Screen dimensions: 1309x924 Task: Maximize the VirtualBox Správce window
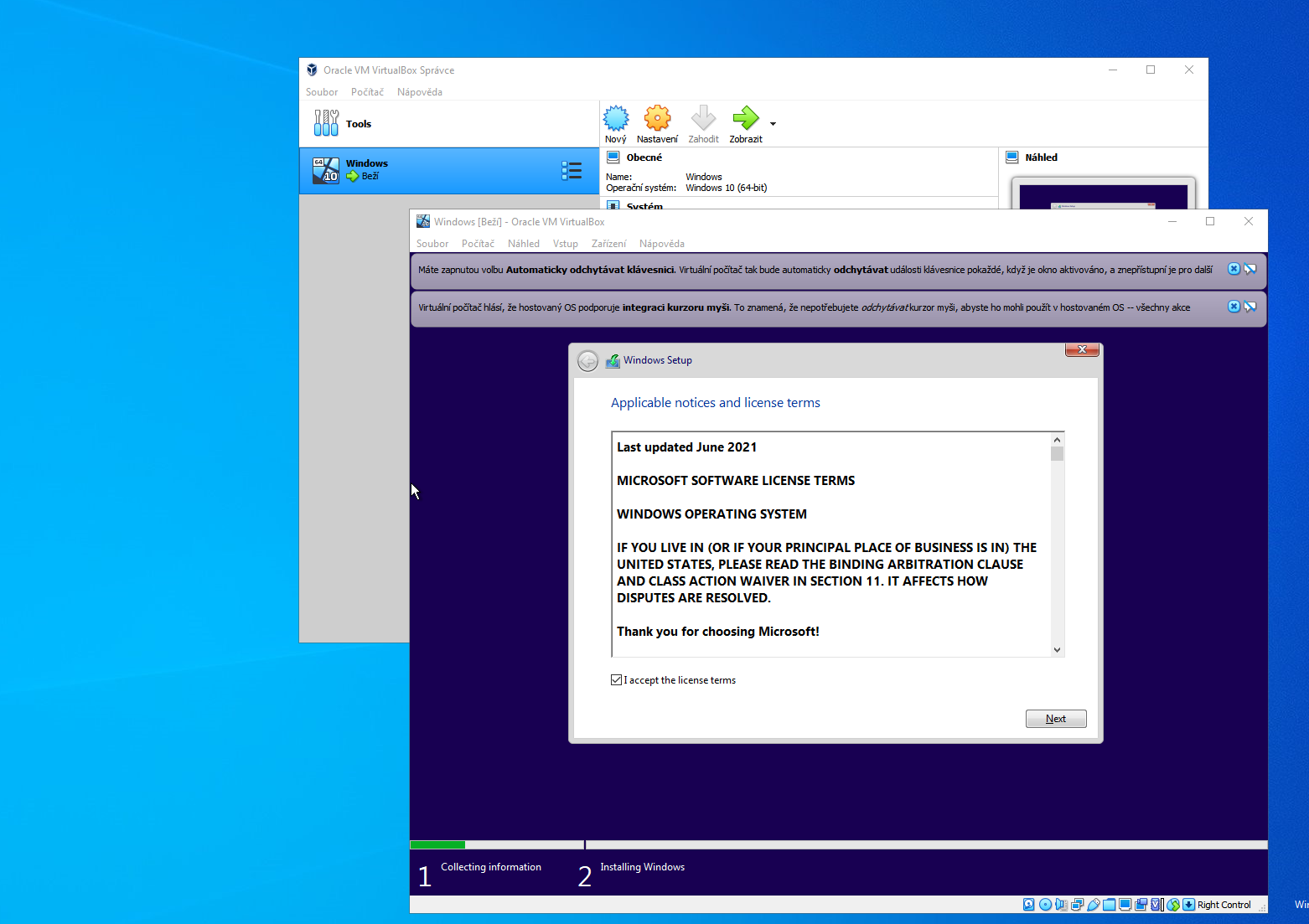click(1151, 70)
